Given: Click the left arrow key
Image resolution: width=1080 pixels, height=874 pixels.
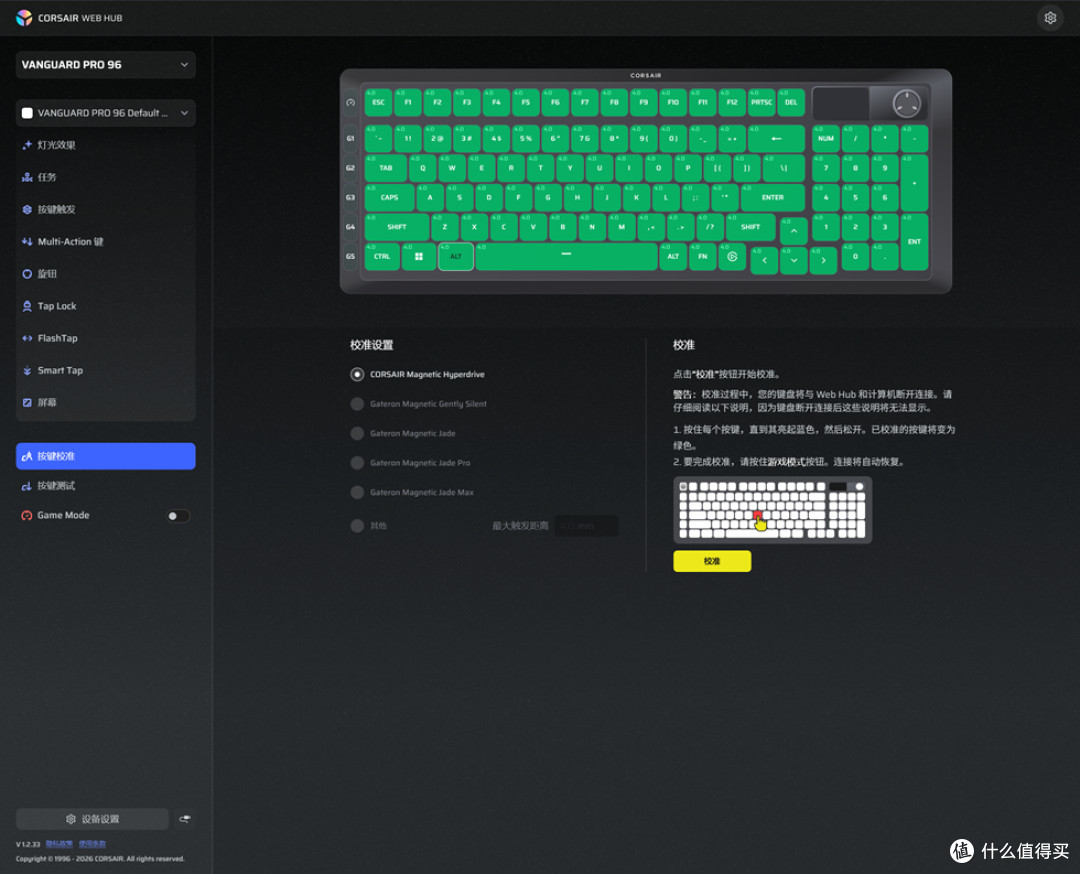Looking at the screenshot, I should click(764, 261).
